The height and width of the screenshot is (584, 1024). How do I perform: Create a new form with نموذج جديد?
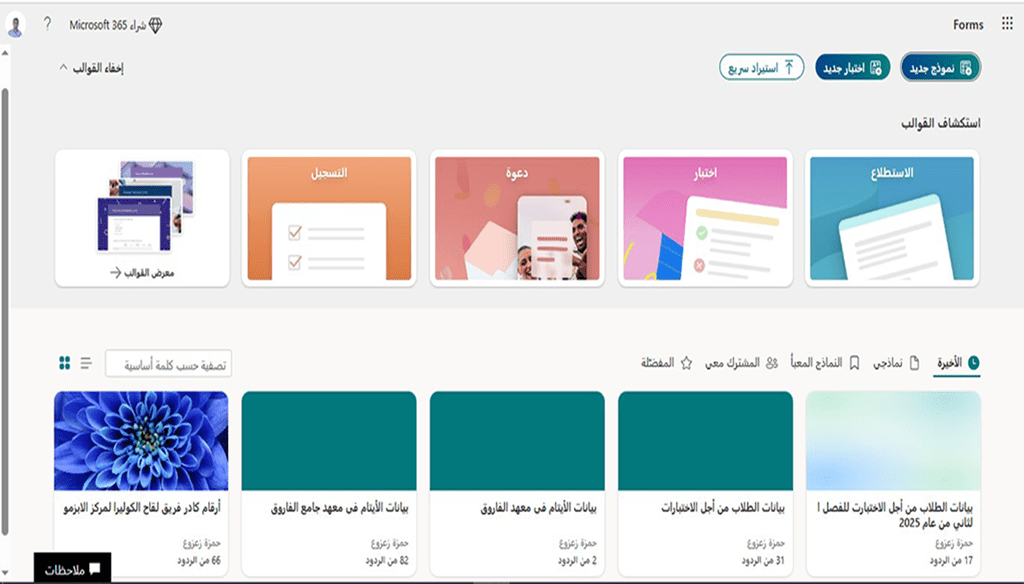point(940,67)
